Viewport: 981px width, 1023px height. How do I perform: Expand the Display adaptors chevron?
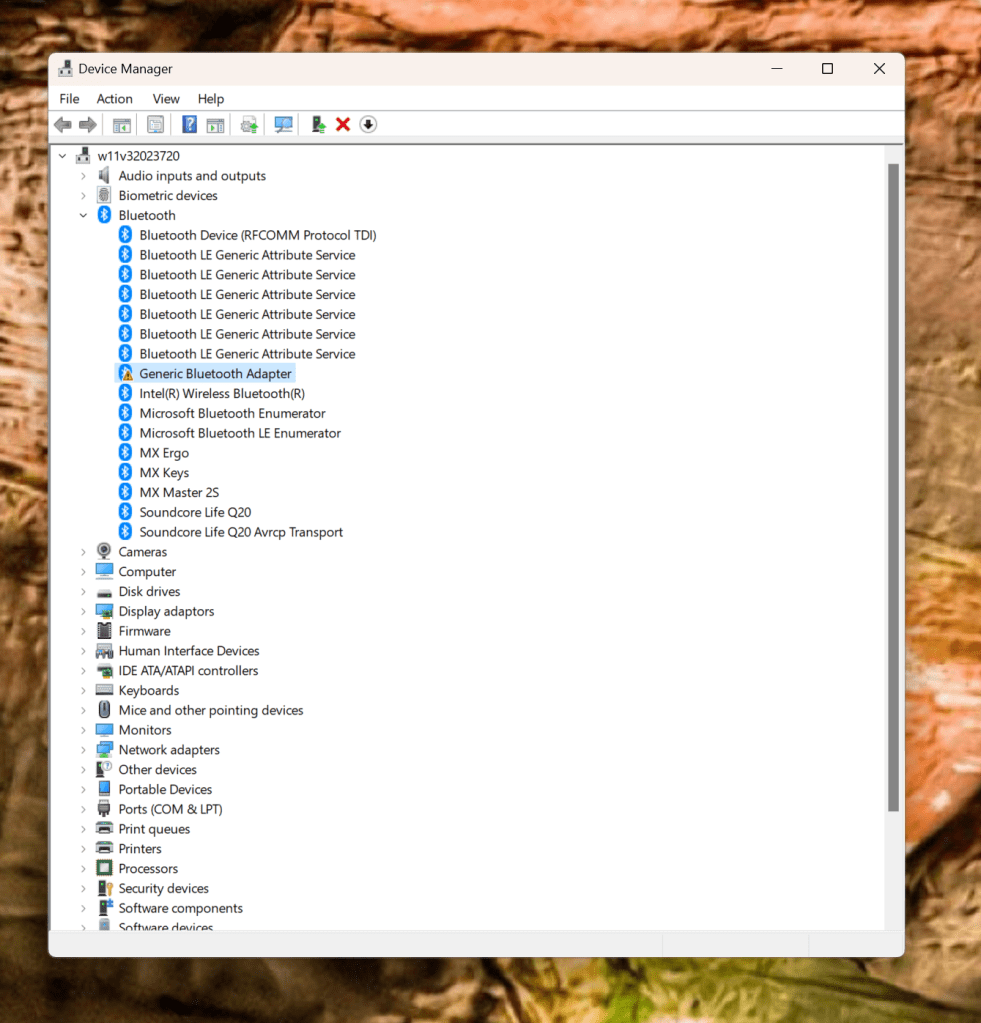coord(83,611)
